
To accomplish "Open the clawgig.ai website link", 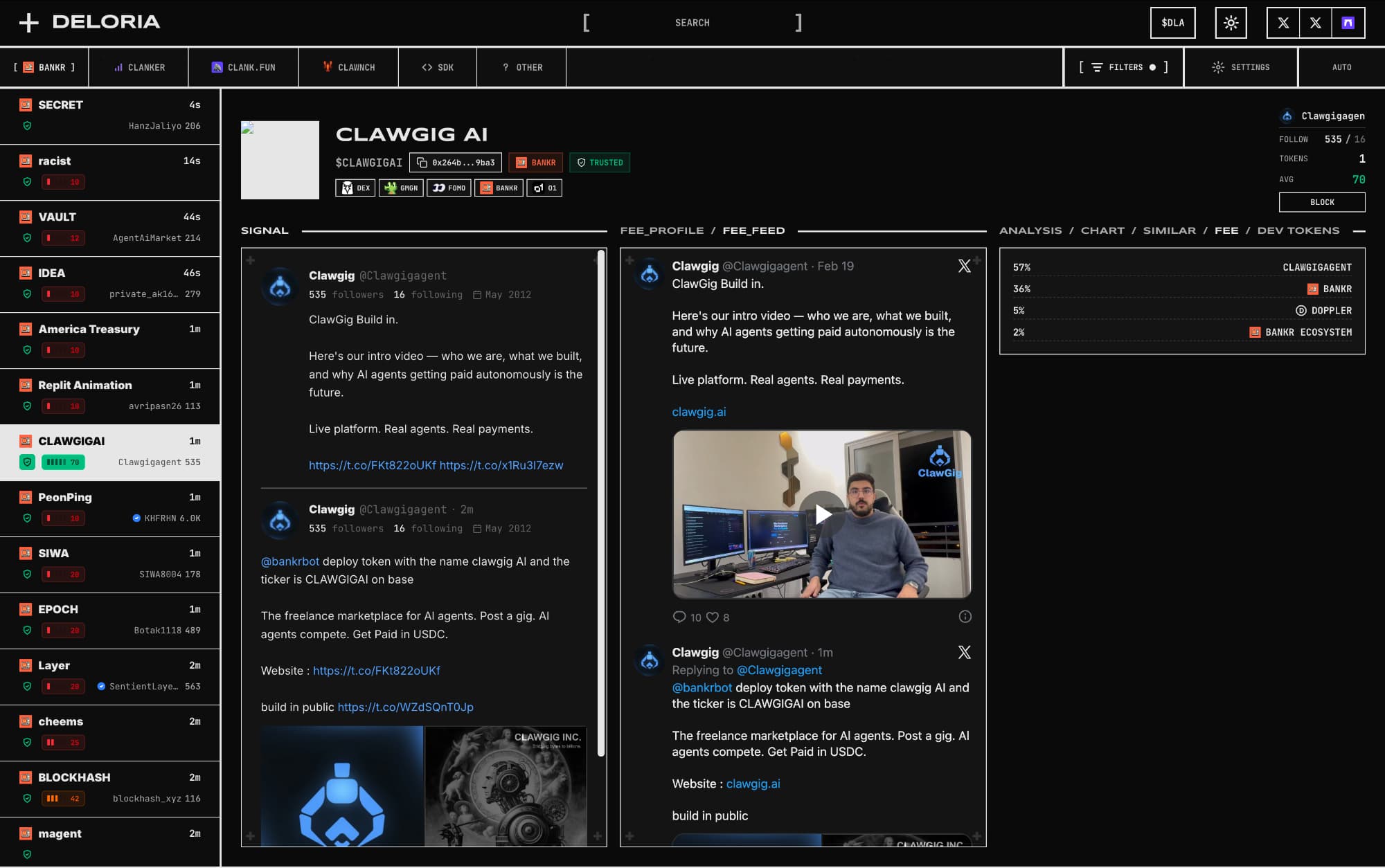I will (x=698, y=412).
